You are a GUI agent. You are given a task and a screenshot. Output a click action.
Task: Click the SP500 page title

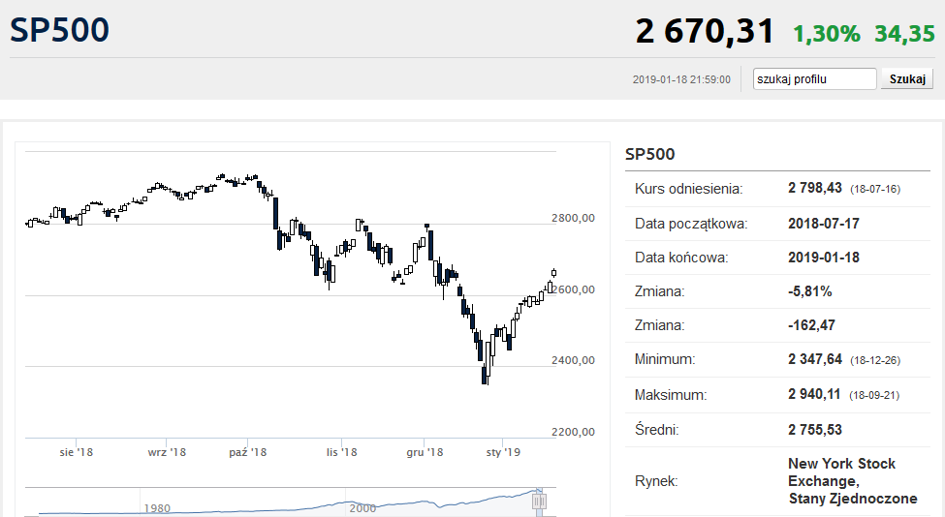(x=60, y=30)
